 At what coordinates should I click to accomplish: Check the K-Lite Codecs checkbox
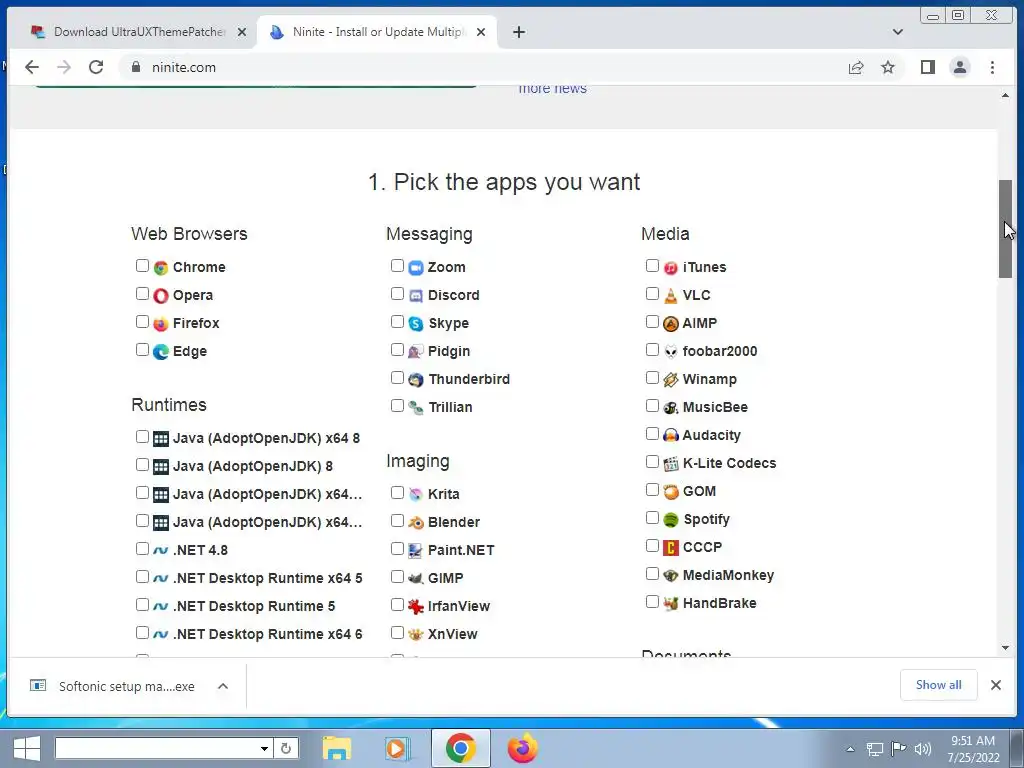(x=652, y=462)
